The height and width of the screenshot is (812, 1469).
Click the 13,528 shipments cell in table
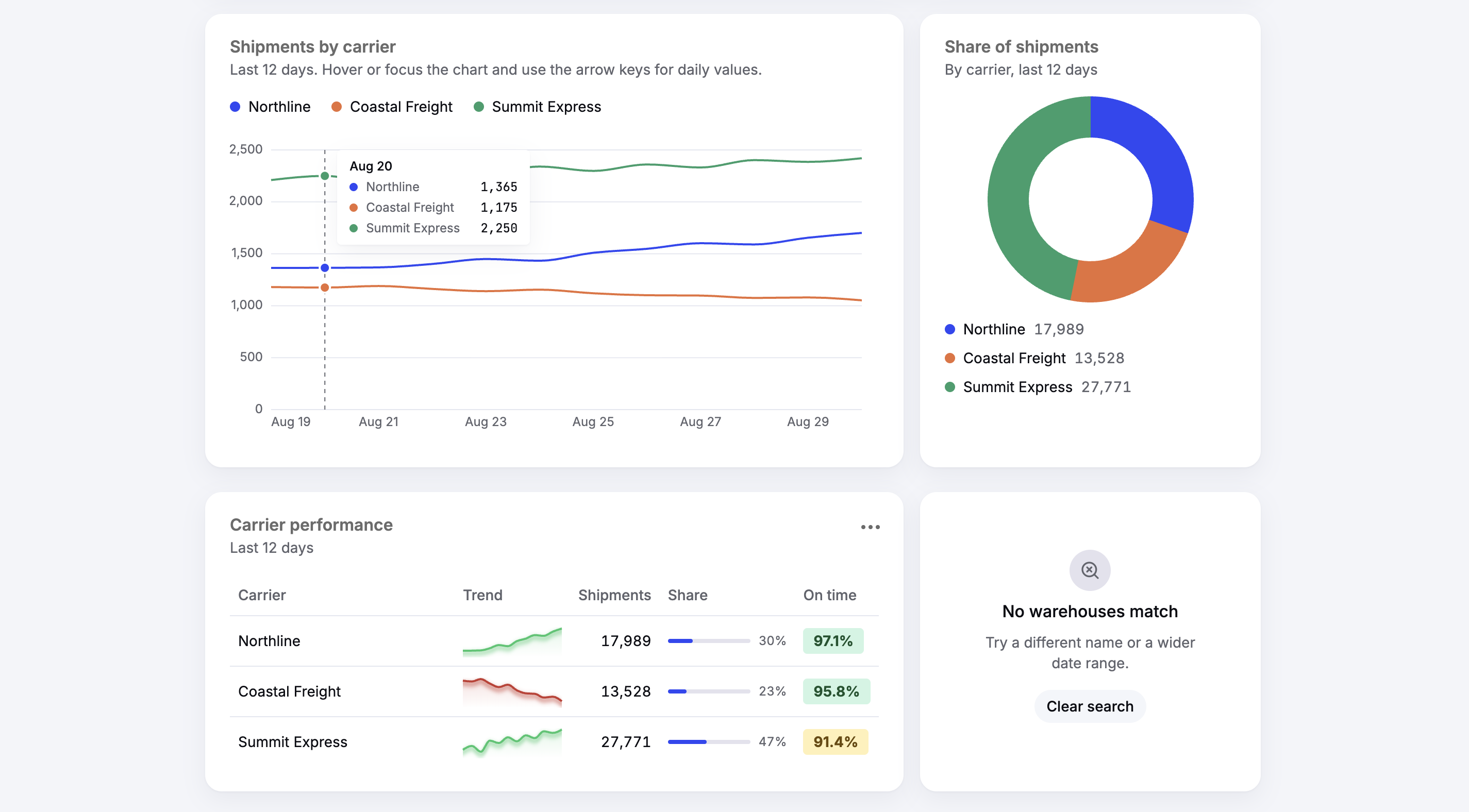click(x=626, y=691)
